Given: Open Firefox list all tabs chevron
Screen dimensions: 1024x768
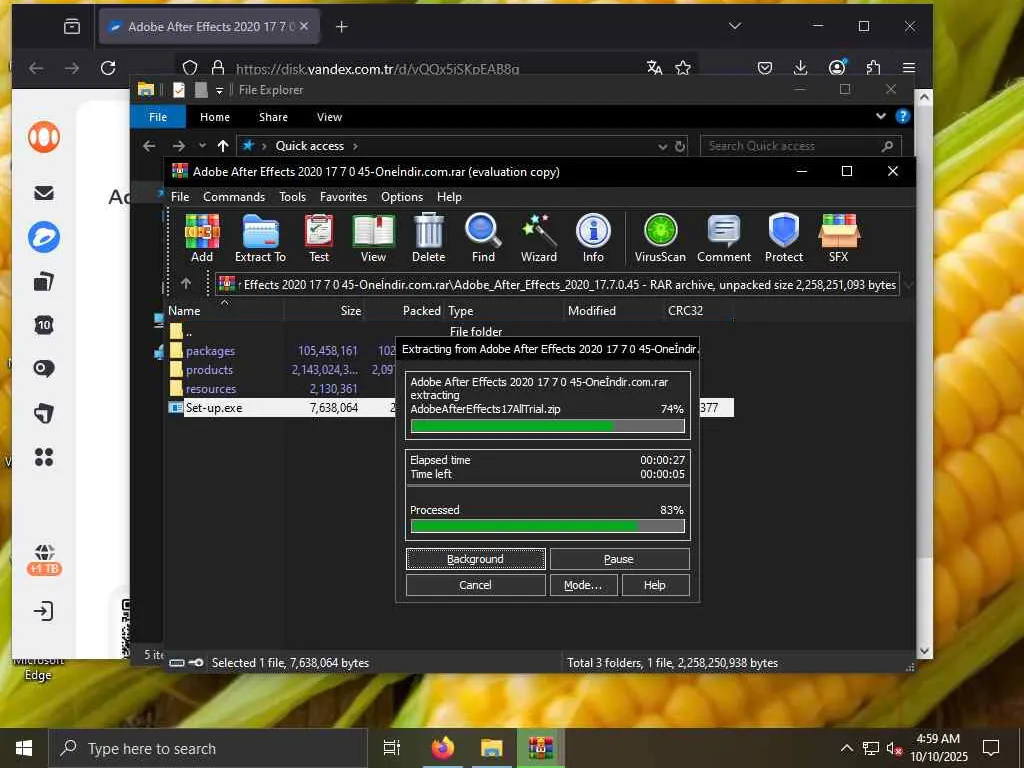Looking at the screenshot, I should coord(735,25).
